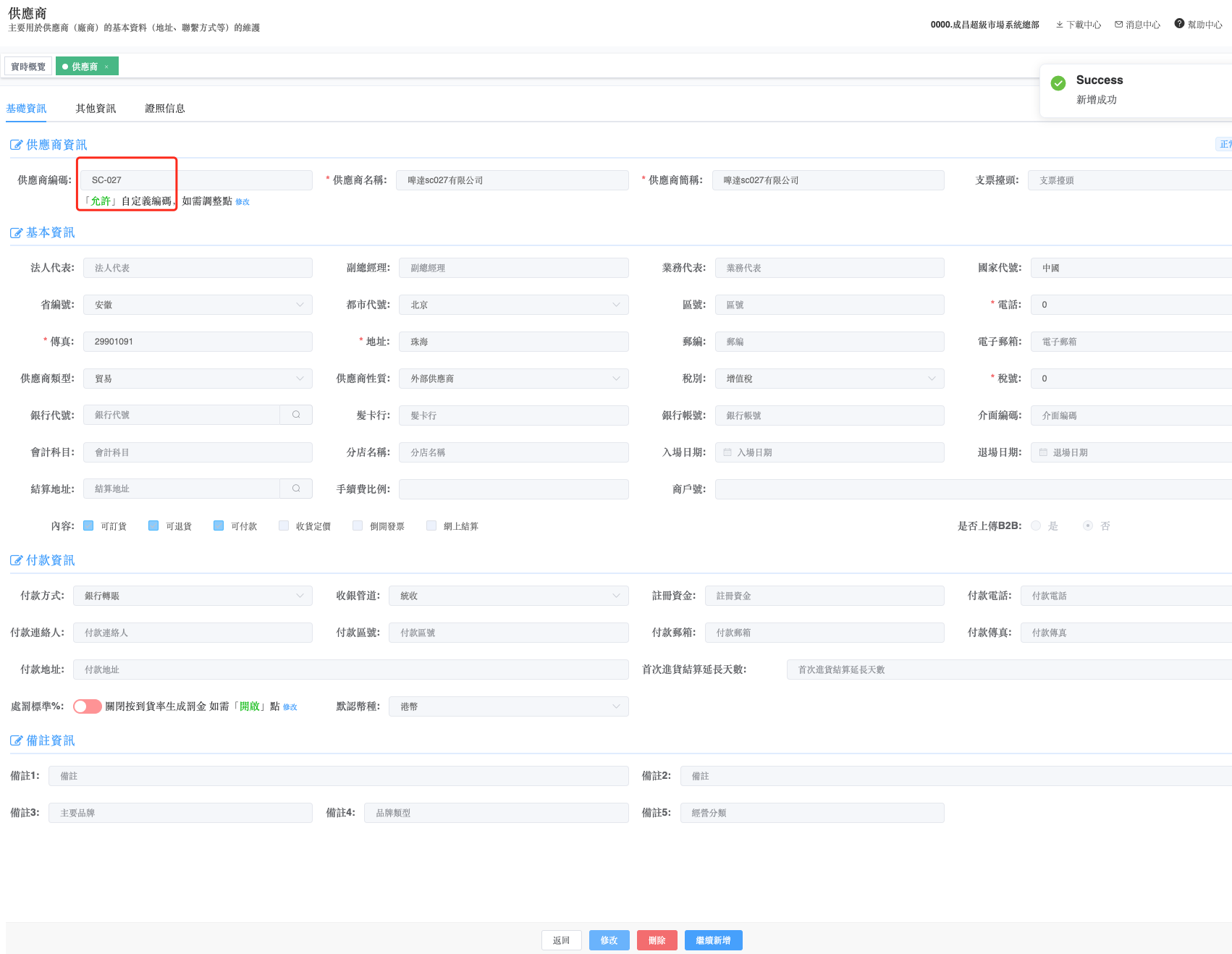Click the 銀行帳號 input field

830,415
